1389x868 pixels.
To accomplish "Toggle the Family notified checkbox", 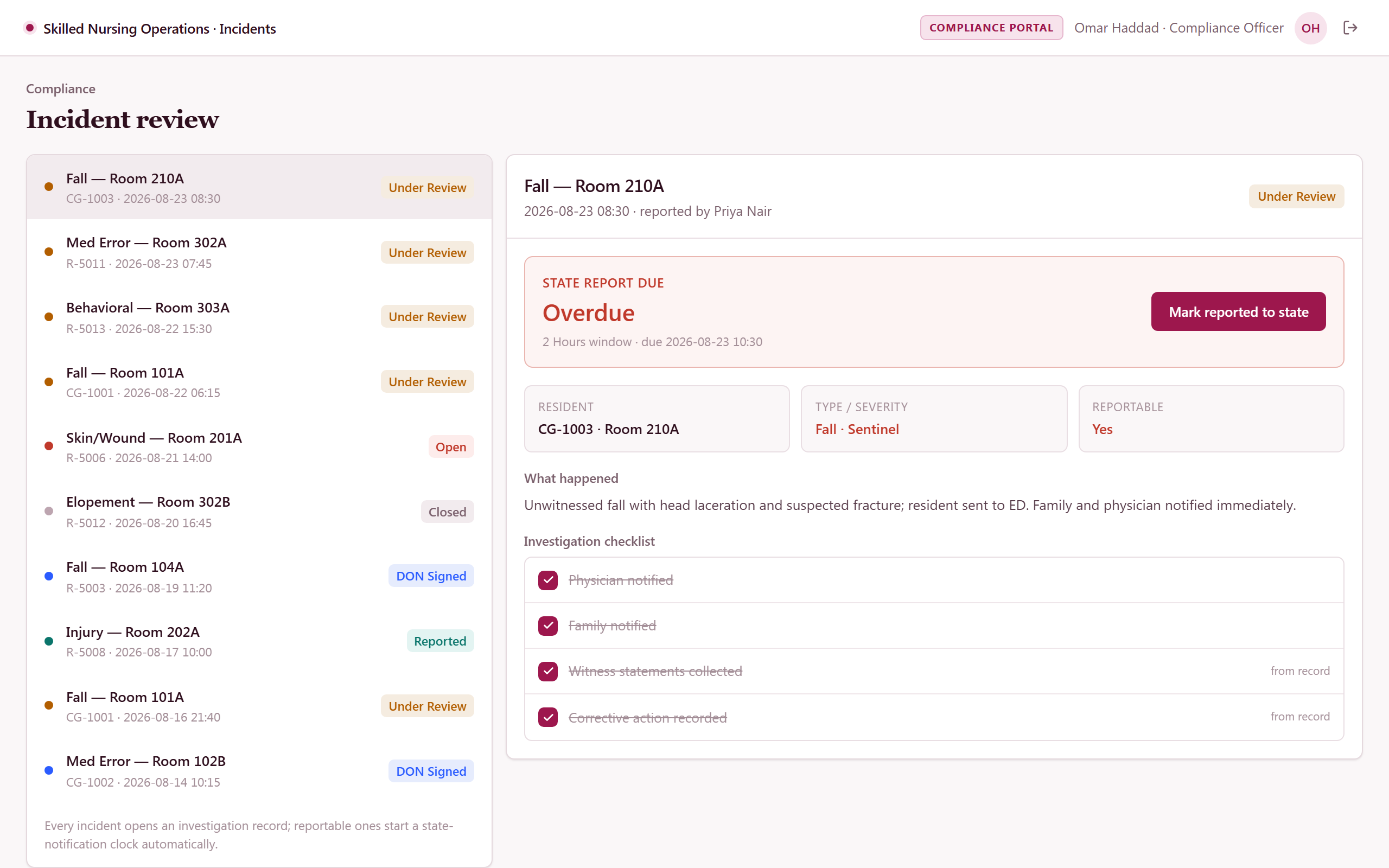I will click(x=547, y=625).
